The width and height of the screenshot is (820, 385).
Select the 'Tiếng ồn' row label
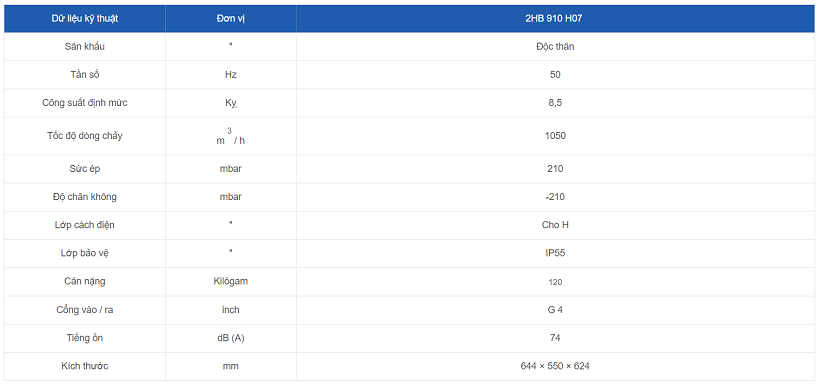85,338
